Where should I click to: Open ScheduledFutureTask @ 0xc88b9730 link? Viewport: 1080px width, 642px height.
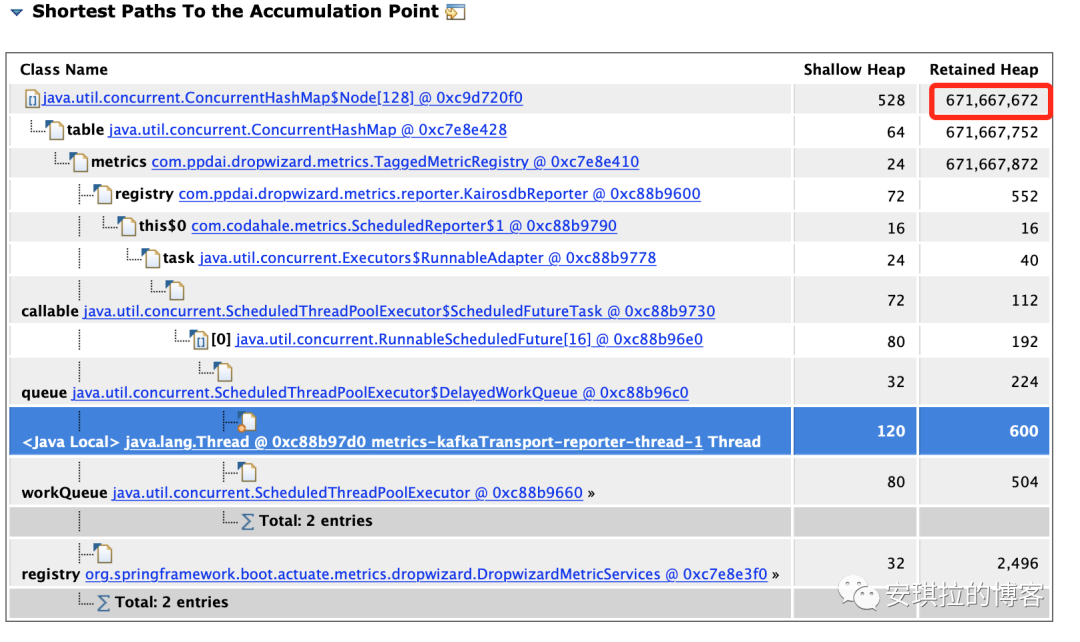(x=399, y=311)
